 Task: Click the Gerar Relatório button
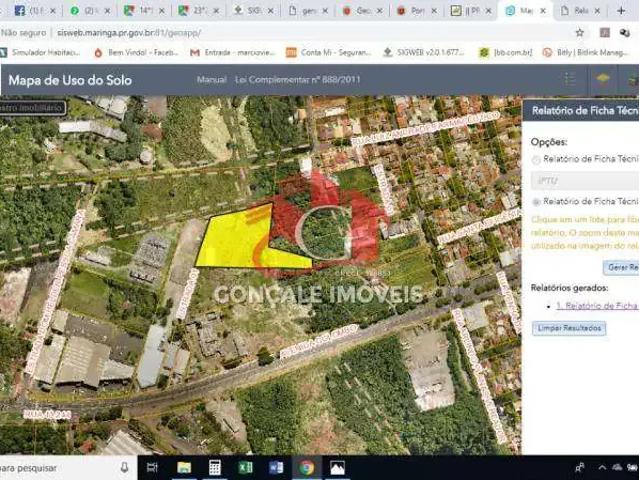pyautogui.click(x=620, y=267)
